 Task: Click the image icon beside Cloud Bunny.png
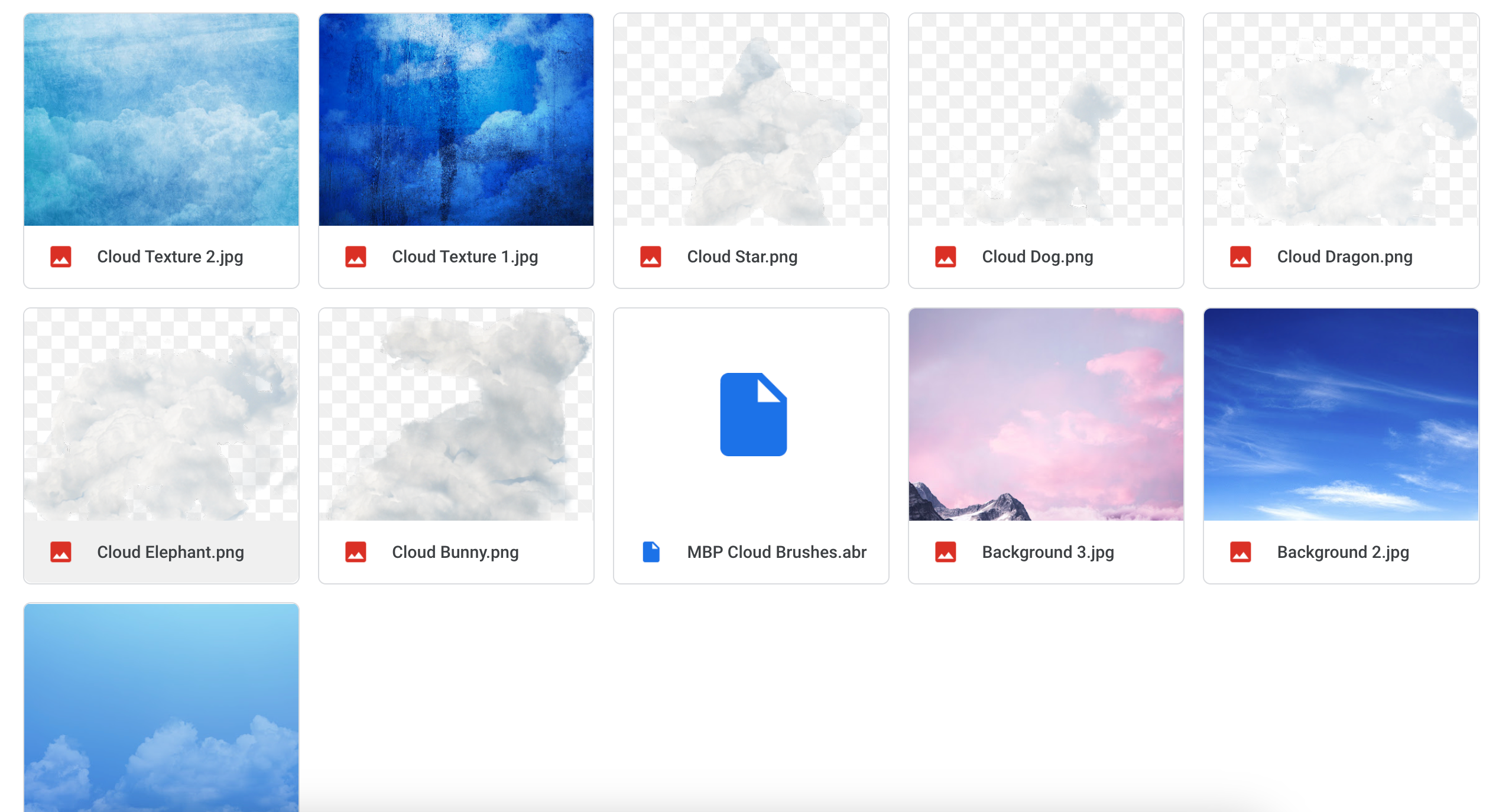355,552
